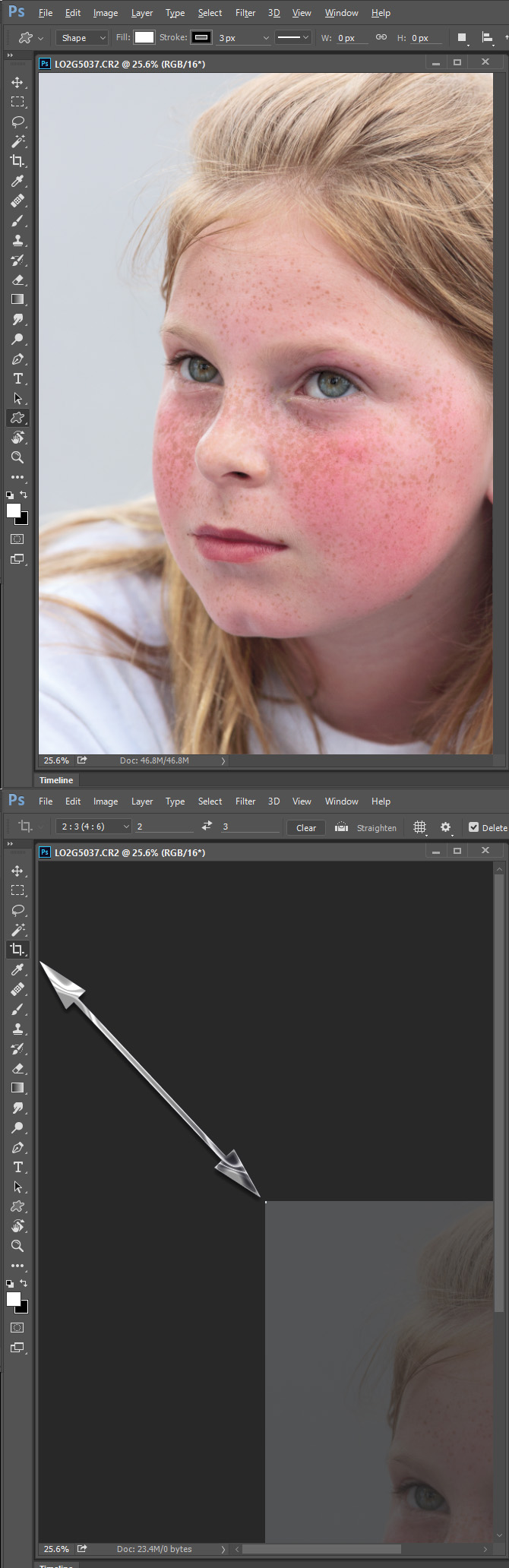This screenshot has width=509, height=1568.
Task: Select the Path Selection tool in bottom screenshot
Action: pos(17,1187)
